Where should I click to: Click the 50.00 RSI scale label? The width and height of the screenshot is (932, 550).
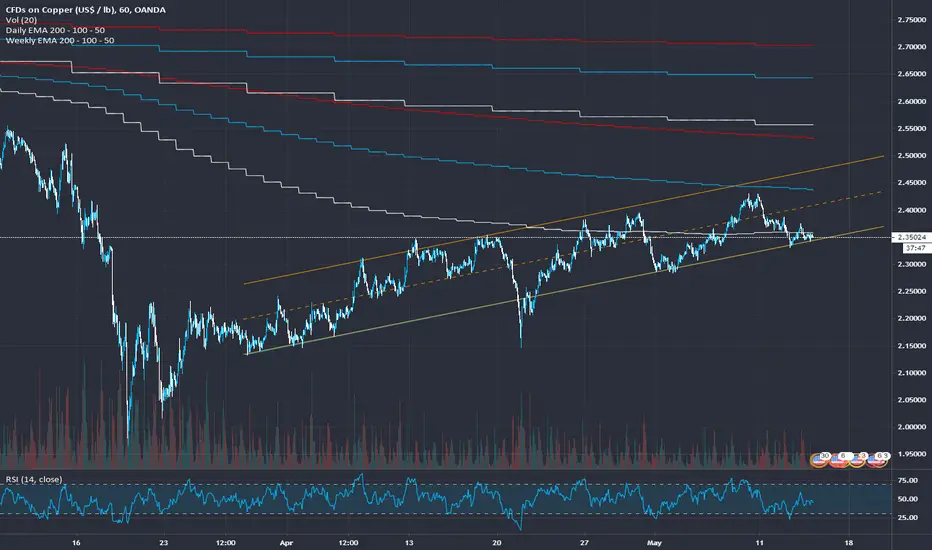908,499
